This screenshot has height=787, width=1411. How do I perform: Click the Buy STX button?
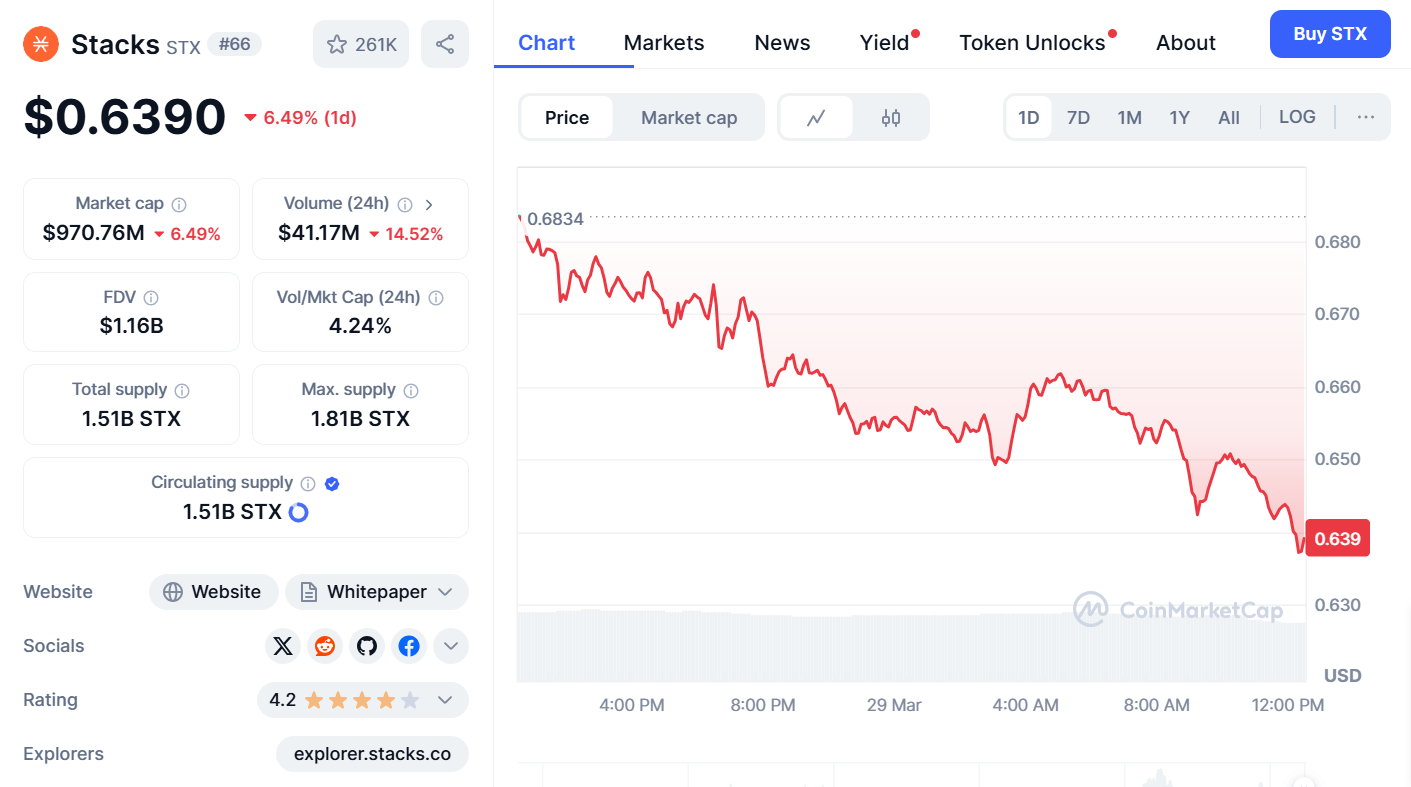coord(1330,33)
